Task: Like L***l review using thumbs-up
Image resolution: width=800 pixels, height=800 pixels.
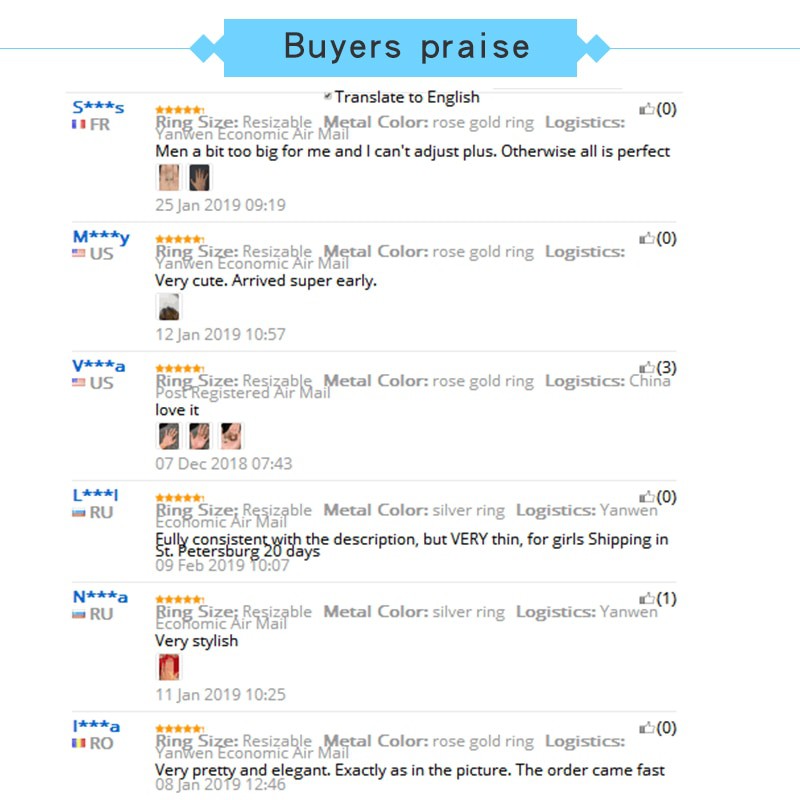Action: click(x=646, y=497)
